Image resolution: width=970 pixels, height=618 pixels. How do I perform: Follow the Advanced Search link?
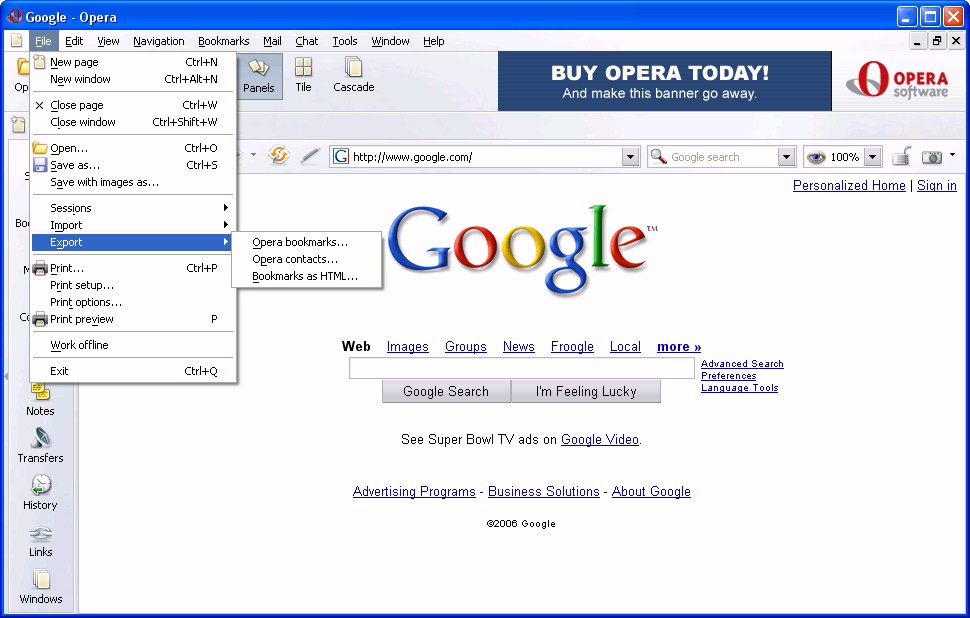pyautogui.click(x=742, y=364)
